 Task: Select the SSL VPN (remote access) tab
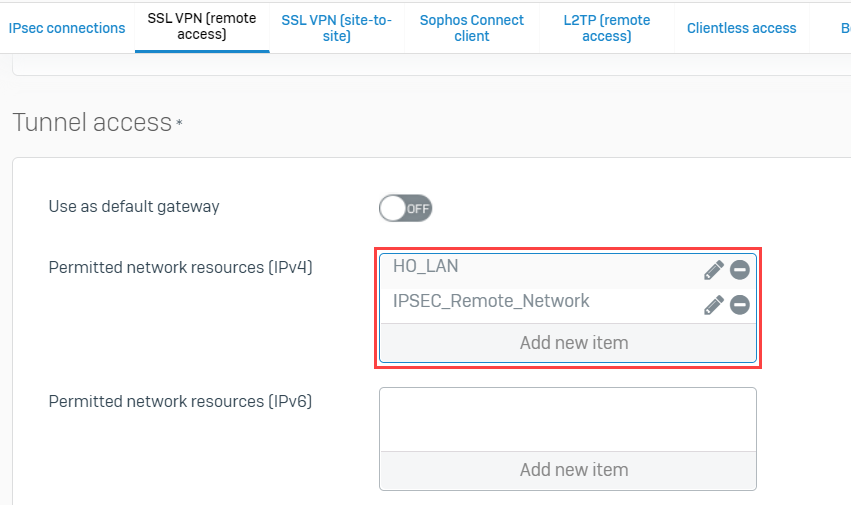[x=202, y=27]
